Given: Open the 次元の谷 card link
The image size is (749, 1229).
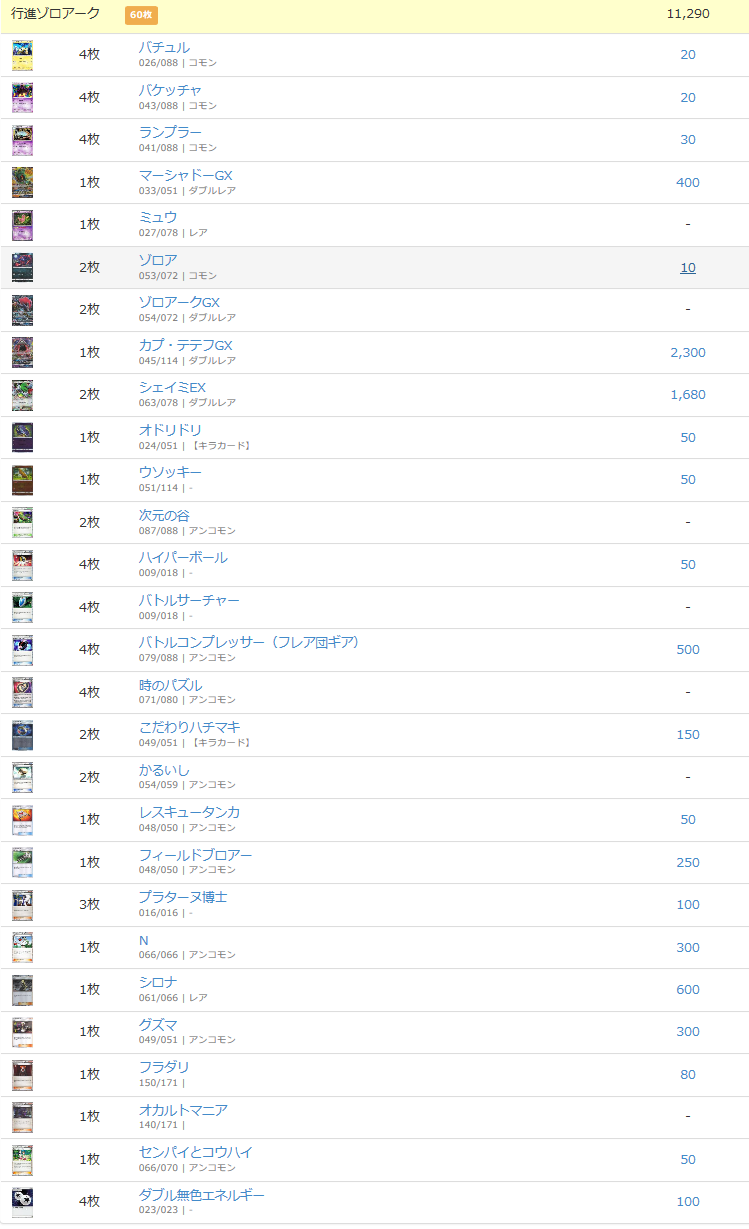Looking at the screenshot, I should [164, 515].
